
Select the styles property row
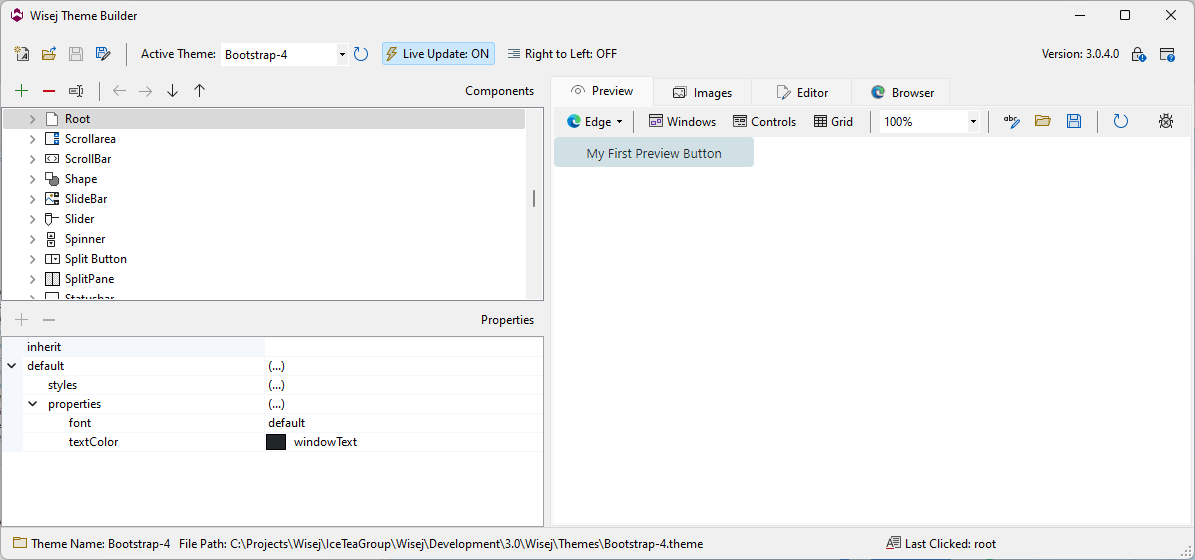pos(283,385)
